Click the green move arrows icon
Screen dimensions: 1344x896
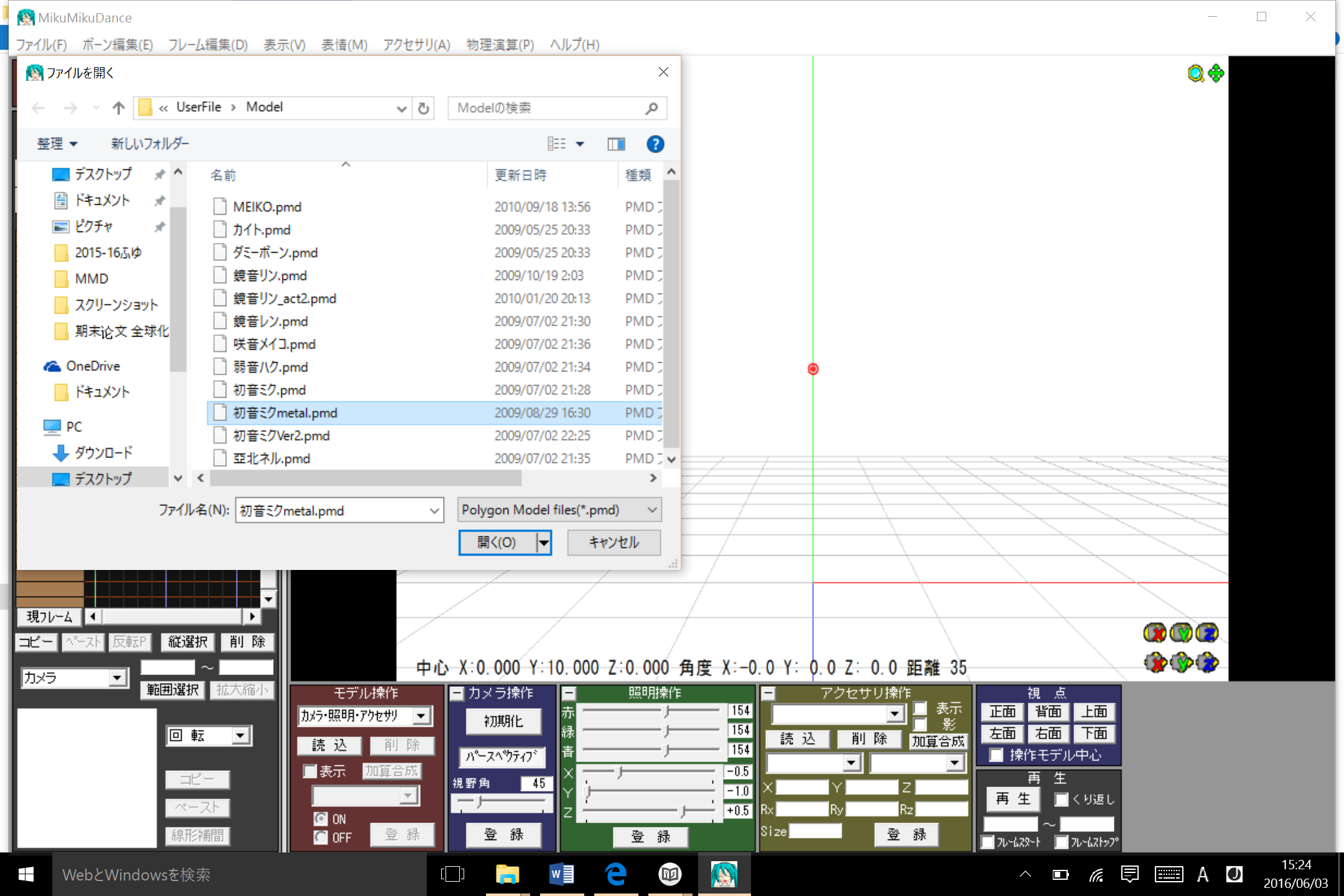(1216, 73)
